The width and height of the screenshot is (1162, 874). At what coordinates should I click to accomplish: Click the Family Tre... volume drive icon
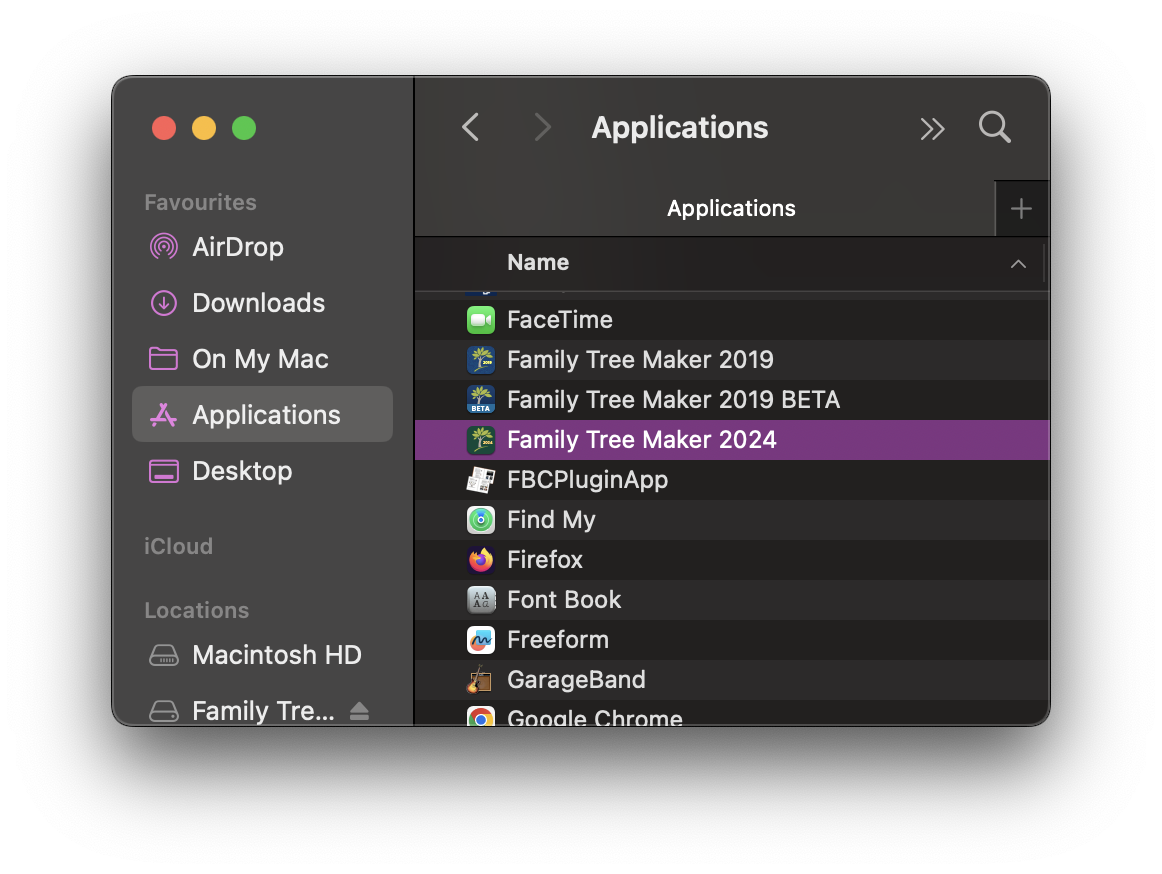[x=164, y=711]
